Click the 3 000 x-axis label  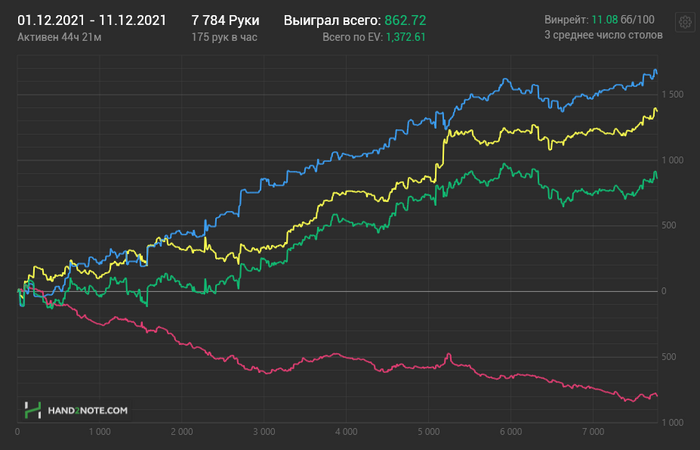[x=264, y=432]
